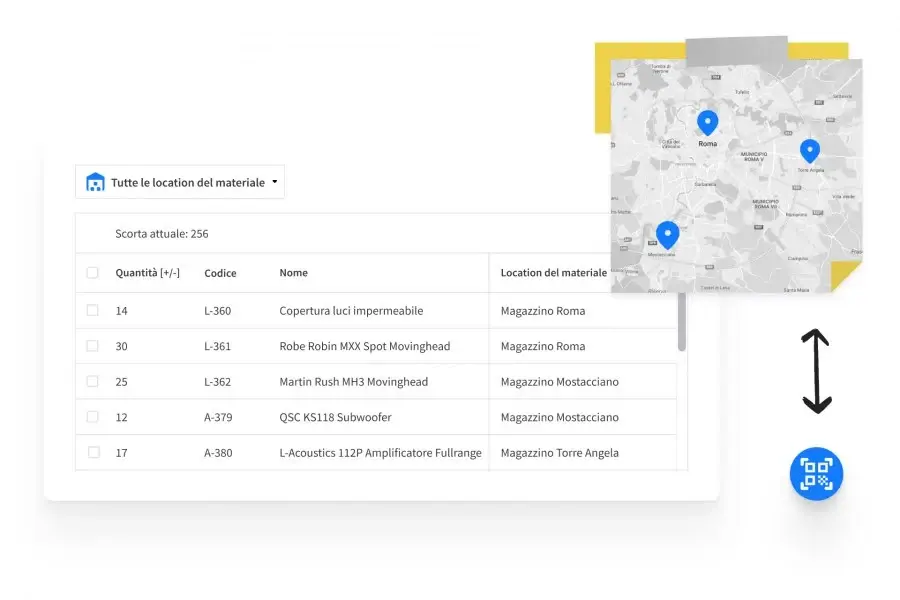Click quantity value 30
Screen dimensions: 900x600
pyautogui.click(x=121, y=347)
